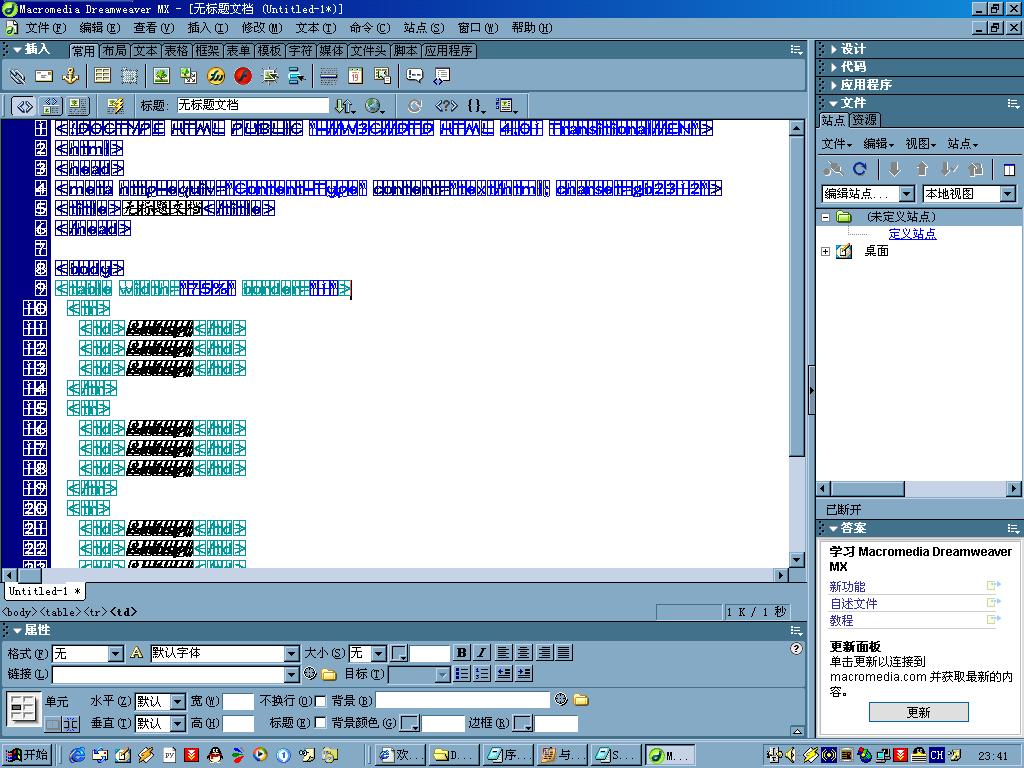Click the Live Data view lightning icon
This screenshot has width=1024, height=768.
tap(116, 106)
